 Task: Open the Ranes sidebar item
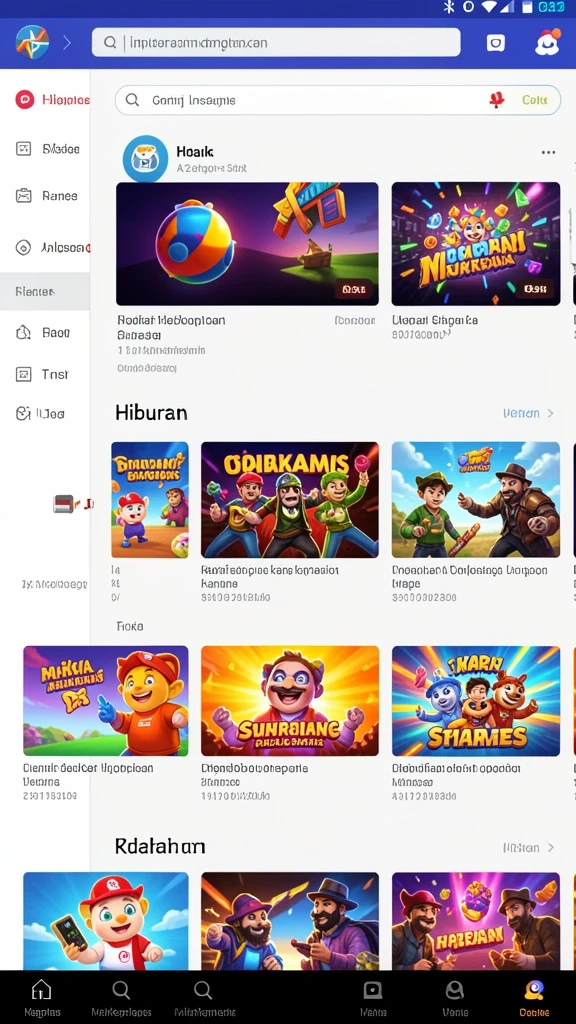(x=46, y=195)
